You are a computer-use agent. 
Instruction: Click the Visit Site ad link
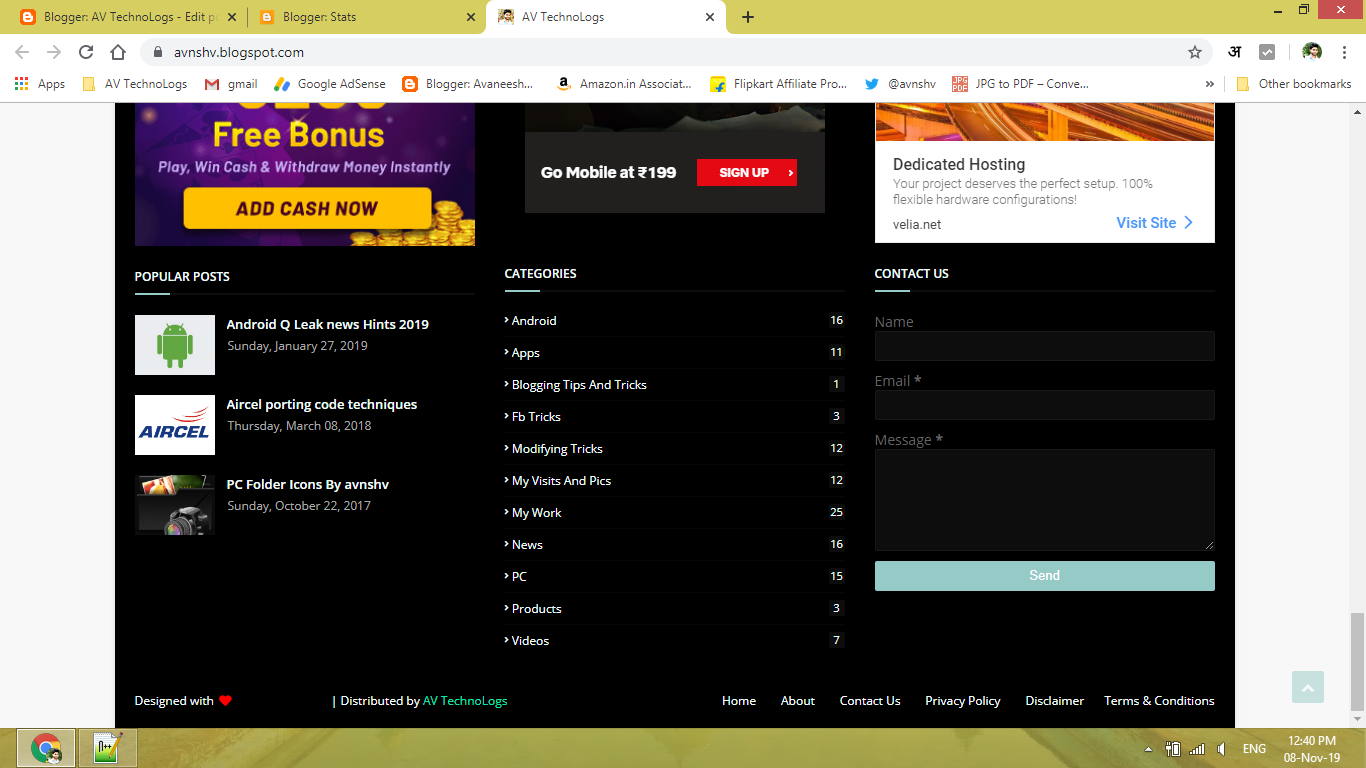(1154, 223)
